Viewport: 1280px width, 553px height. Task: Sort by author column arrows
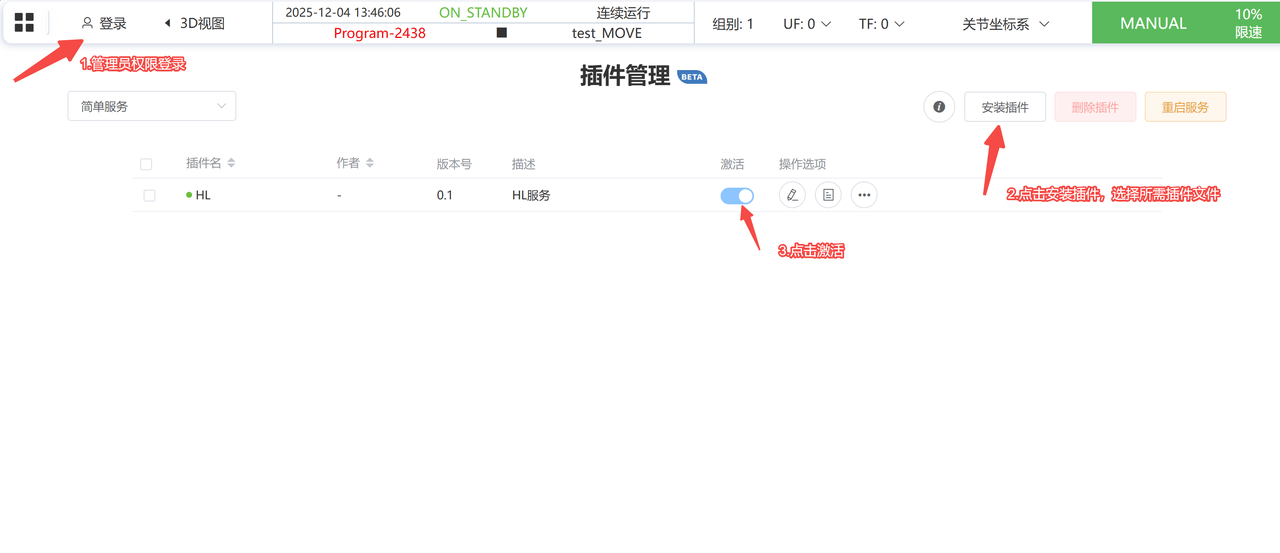click(x=369, y=163)
